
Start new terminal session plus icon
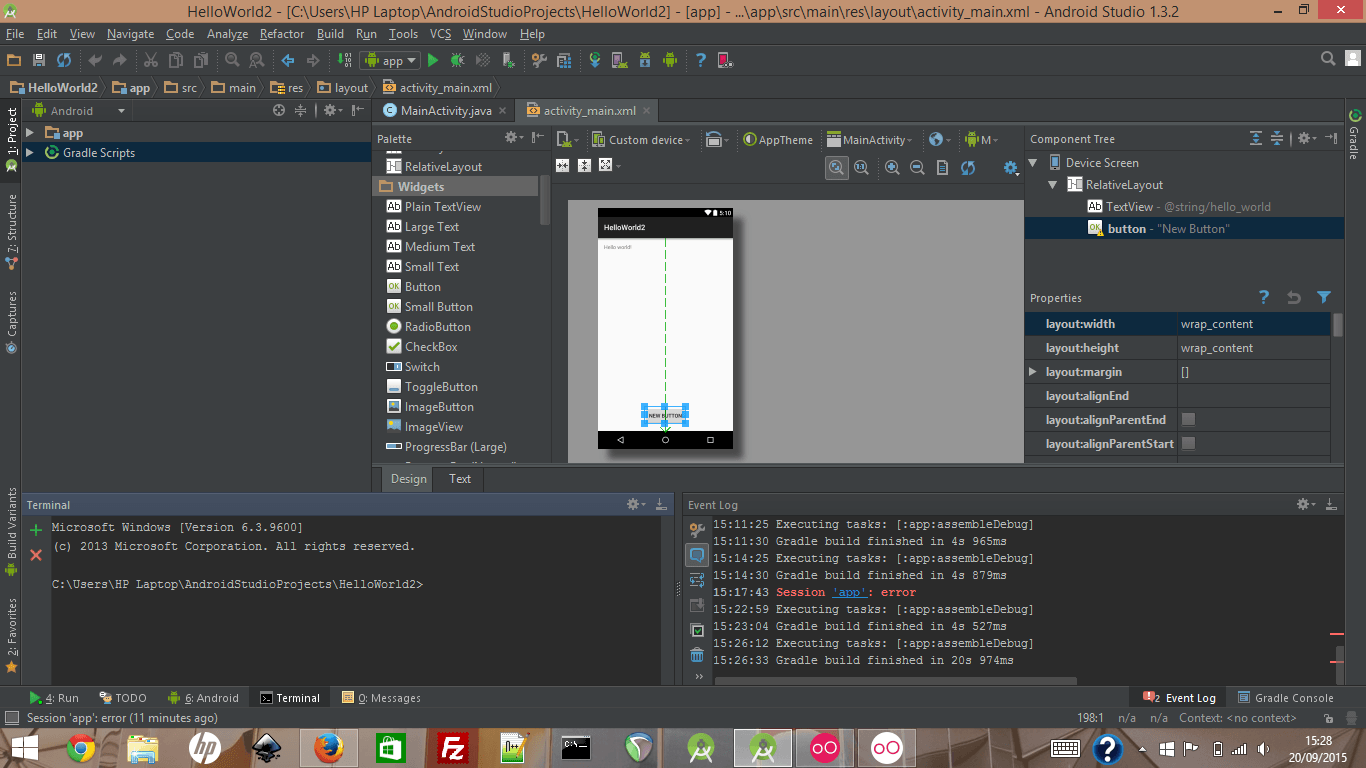click(36, 530)
